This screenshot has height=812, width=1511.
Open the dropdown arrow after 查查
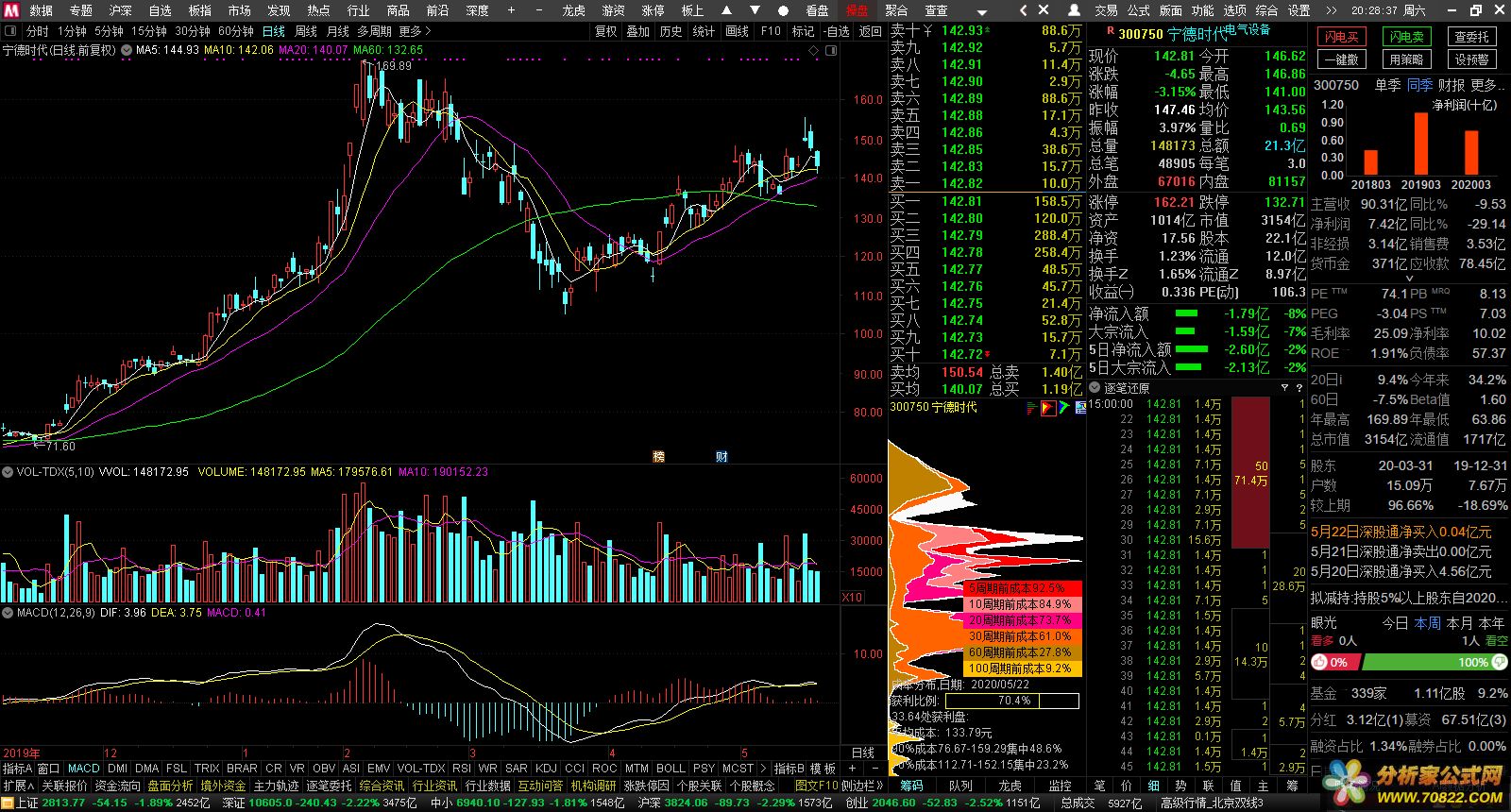point(981,11)
